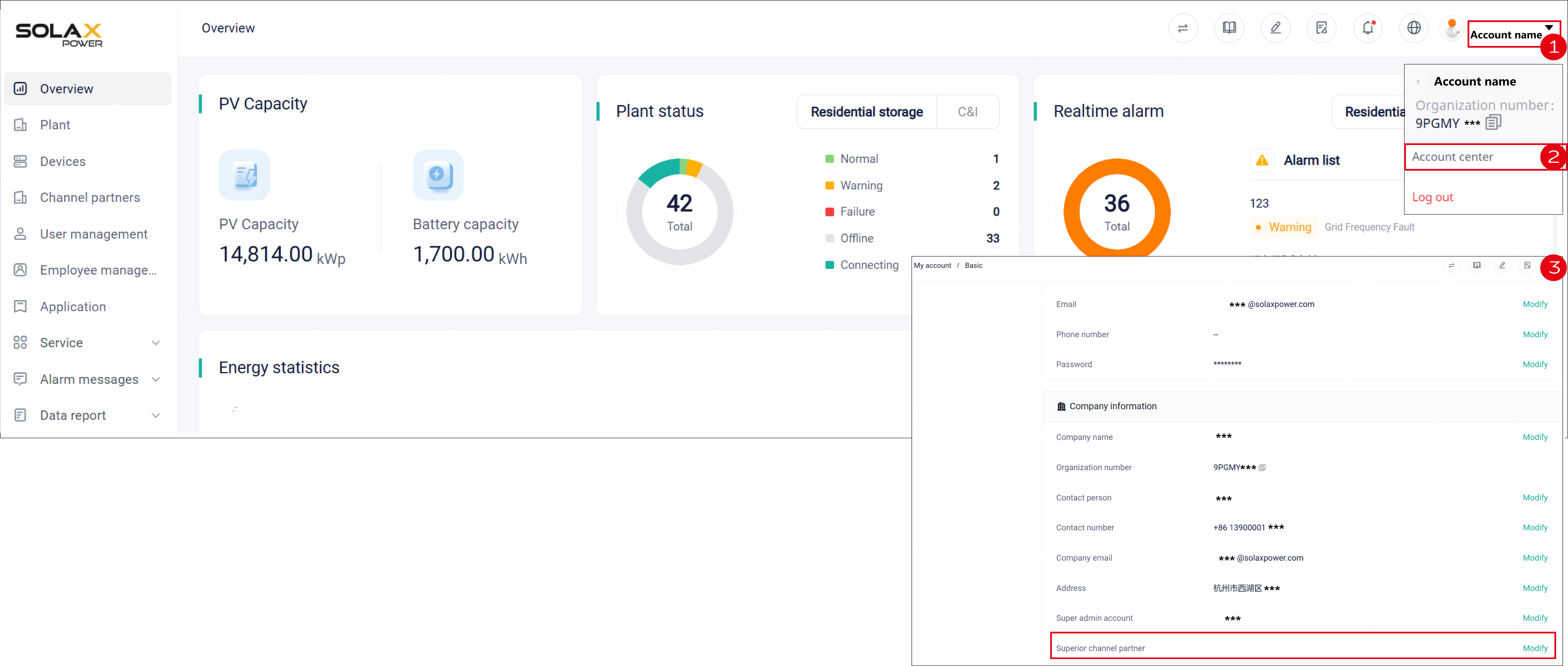Click the Channel partners sidebar icon

[20, 197]
